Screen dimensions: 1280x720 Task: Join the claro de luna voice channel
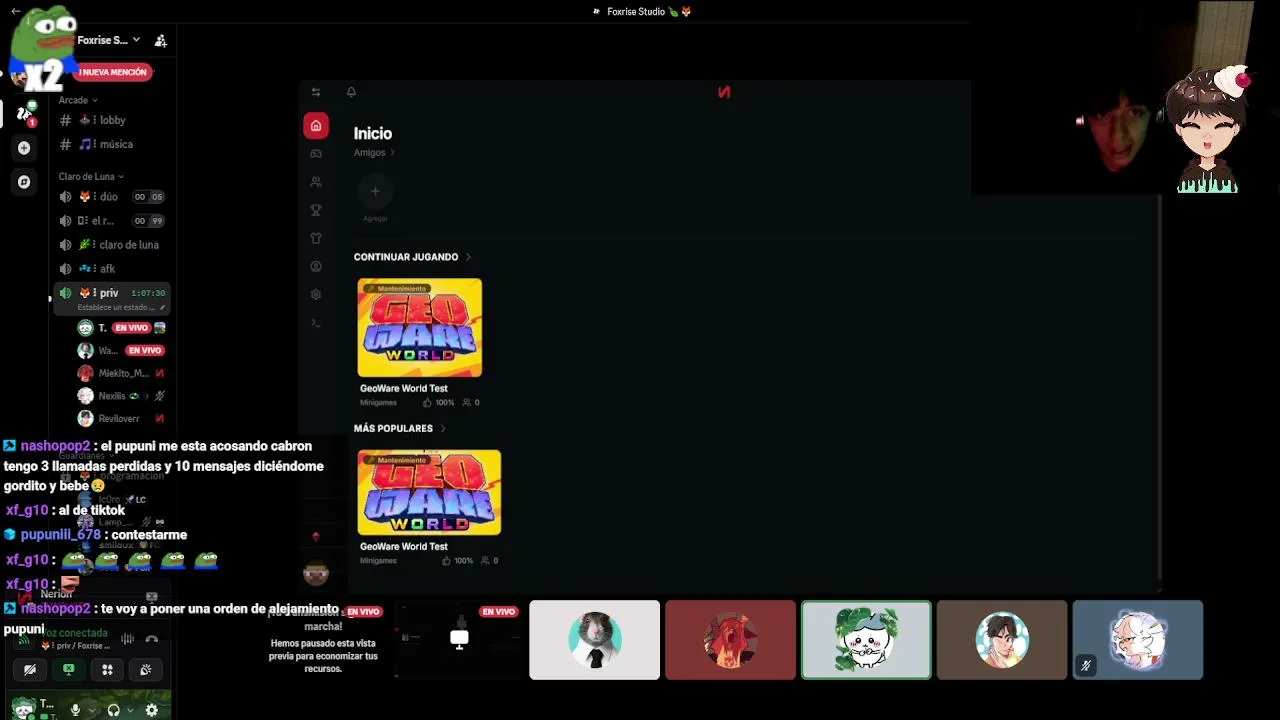click(110, 245)
